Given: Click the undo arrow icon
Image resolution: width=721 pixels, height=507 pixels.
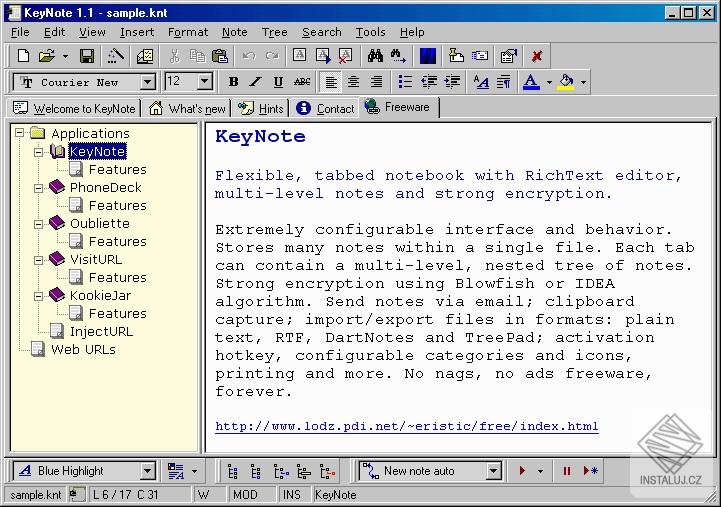Looking at the screenshot, I should pyautogui.click(x=249, y=56).
